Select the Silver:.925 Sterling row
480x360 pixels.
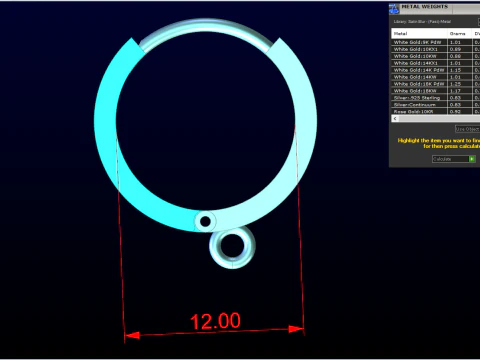pyautogui.click(x=436, y=98)
